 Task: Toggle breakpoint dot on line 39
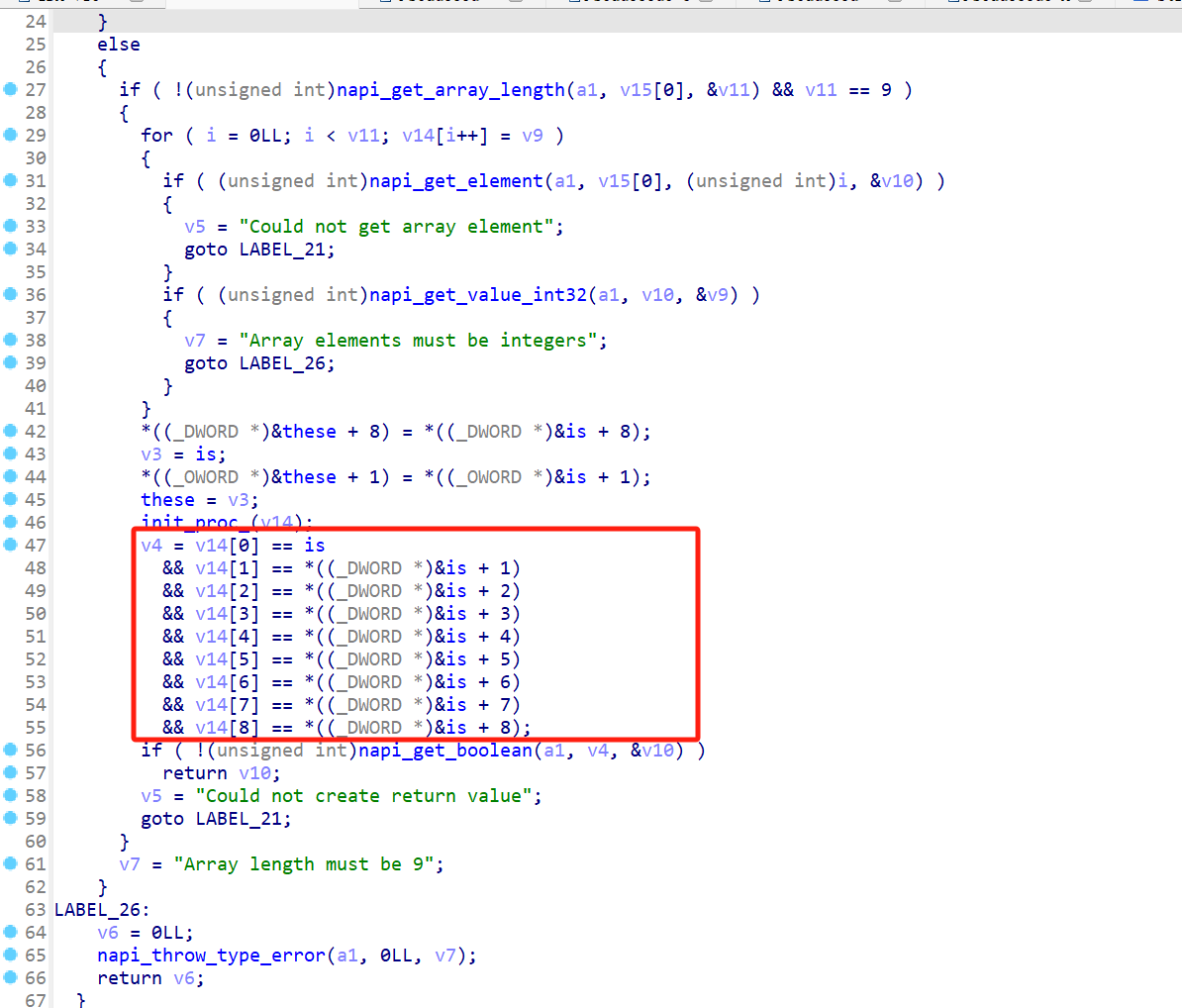(x=11, y=361)
